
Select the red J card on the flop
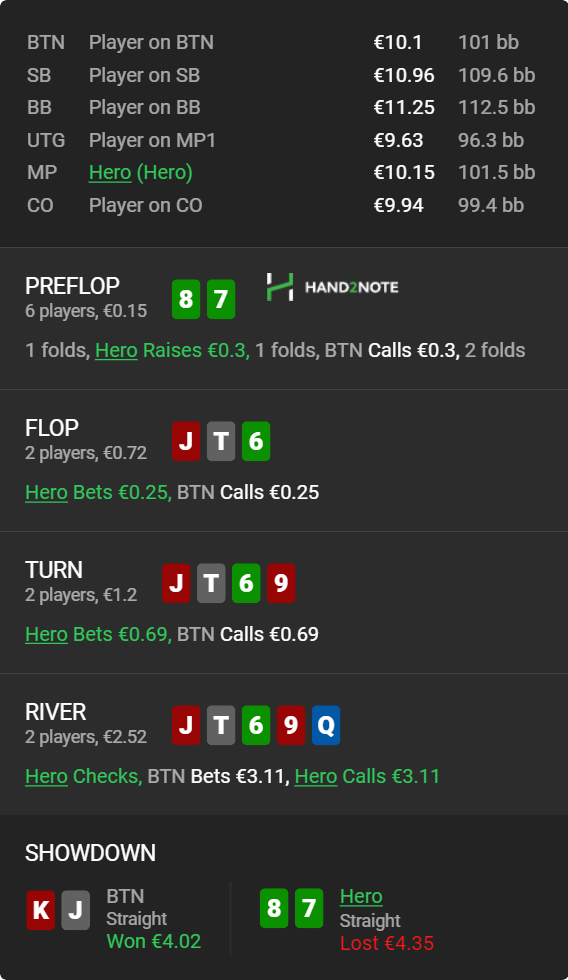coord(186,441)
